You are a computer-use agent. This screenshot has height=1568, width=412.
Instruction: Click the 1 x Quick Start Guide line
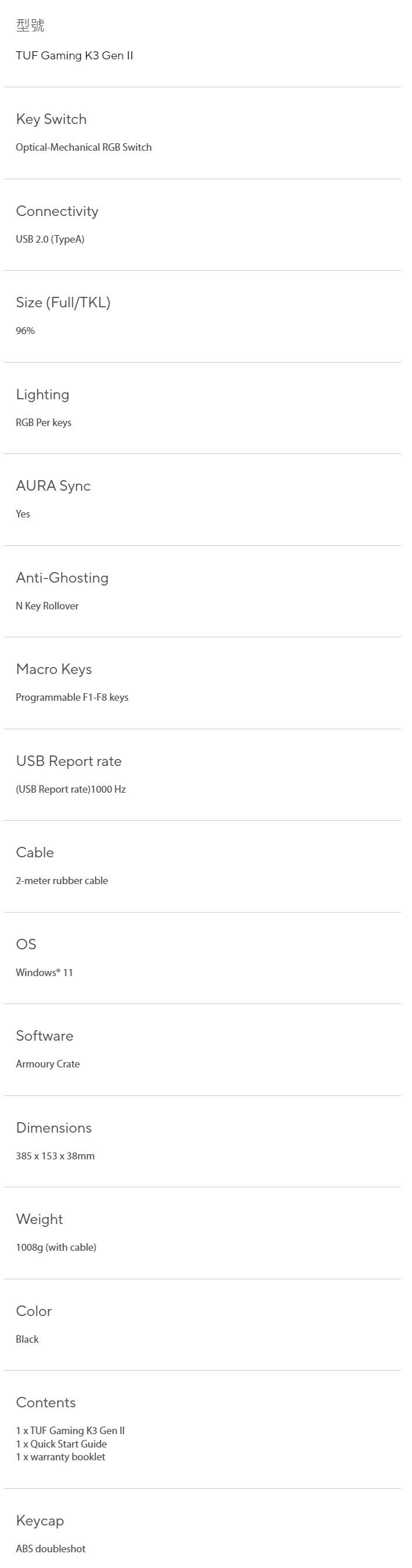tap(61, 1443)
